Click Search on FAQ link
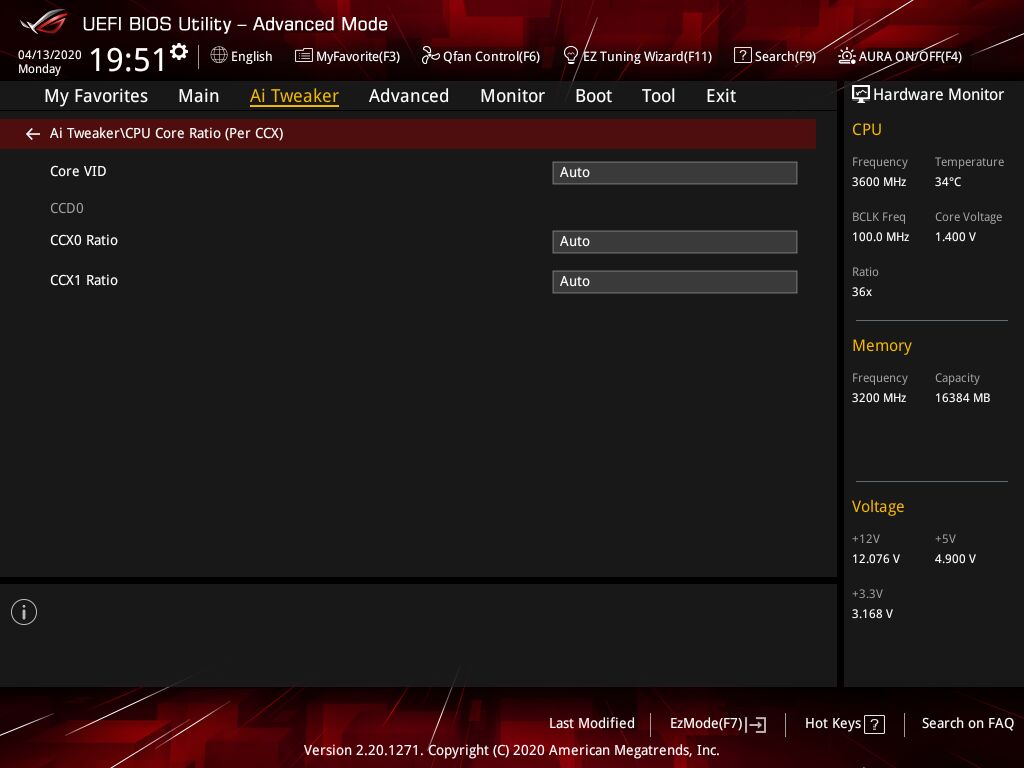 (967, 724)
